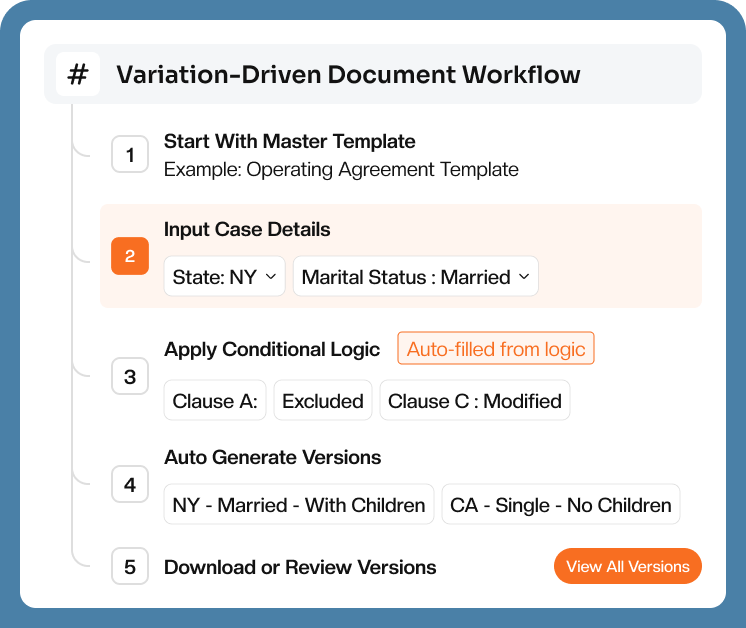Select the Apply Conditional Logic step title
Viewport: 746px width, 628px height.
pos(272,349)
